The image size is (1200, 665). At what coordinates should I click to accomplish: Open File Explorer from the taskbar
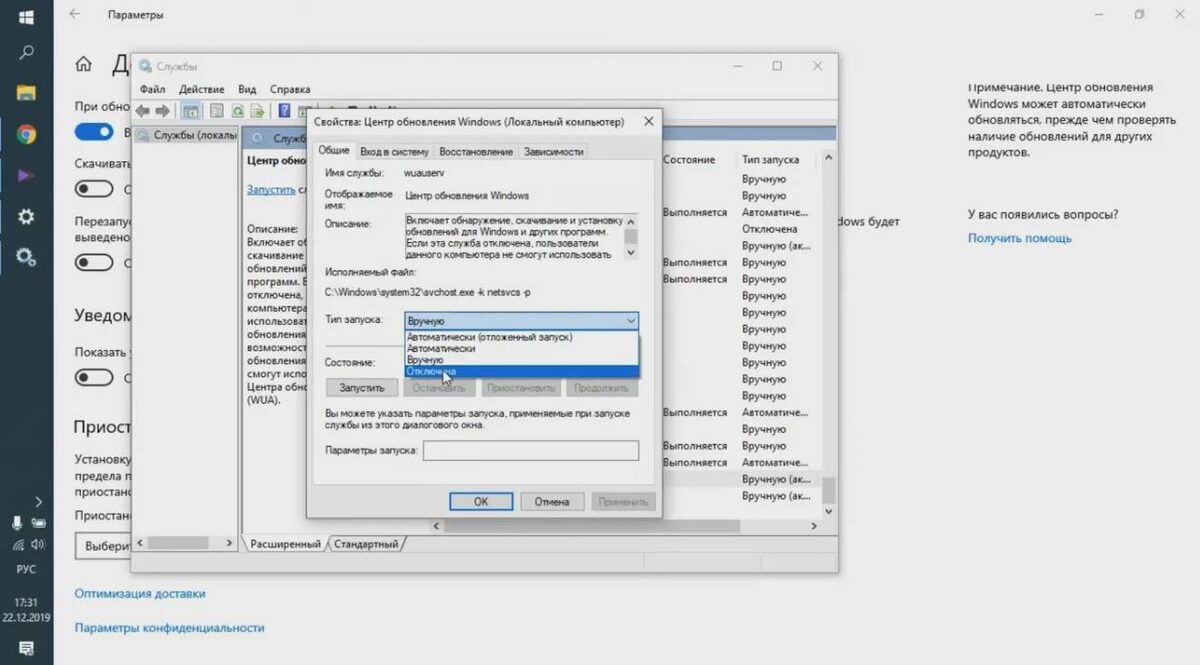pos(26,93)
